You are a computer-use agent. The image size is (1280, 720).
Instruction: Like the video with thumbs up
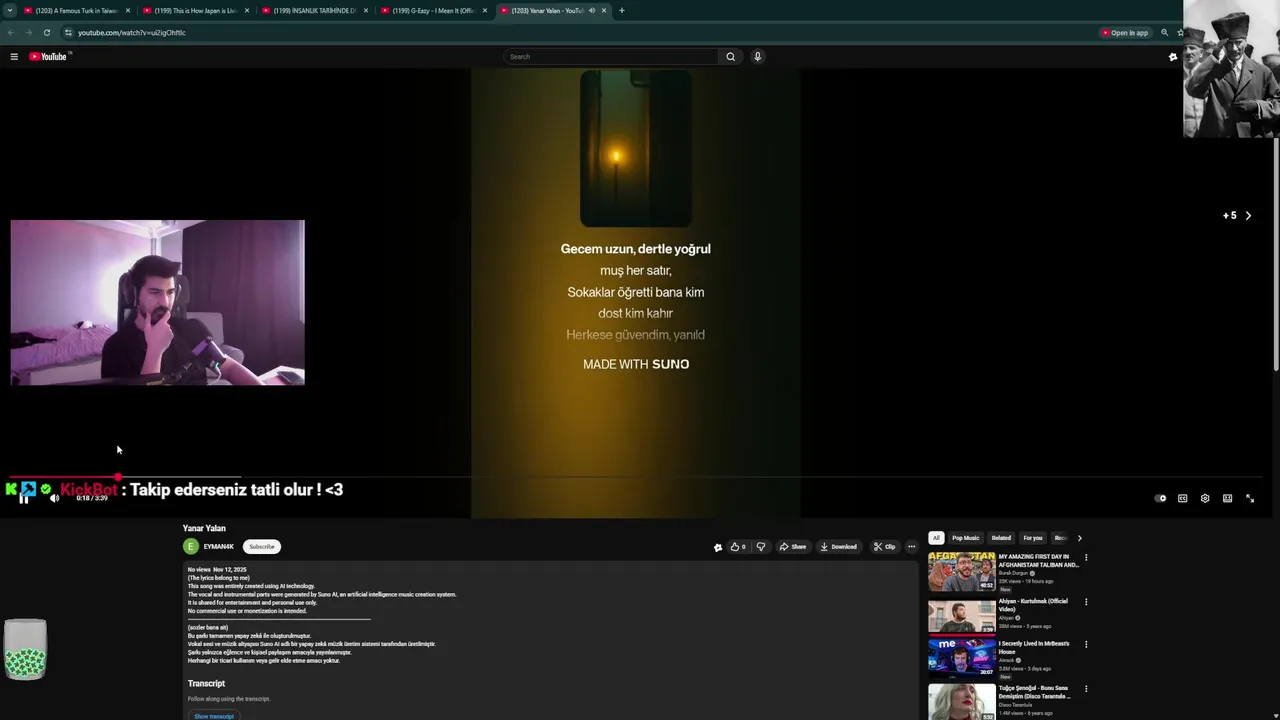(738, 547)
